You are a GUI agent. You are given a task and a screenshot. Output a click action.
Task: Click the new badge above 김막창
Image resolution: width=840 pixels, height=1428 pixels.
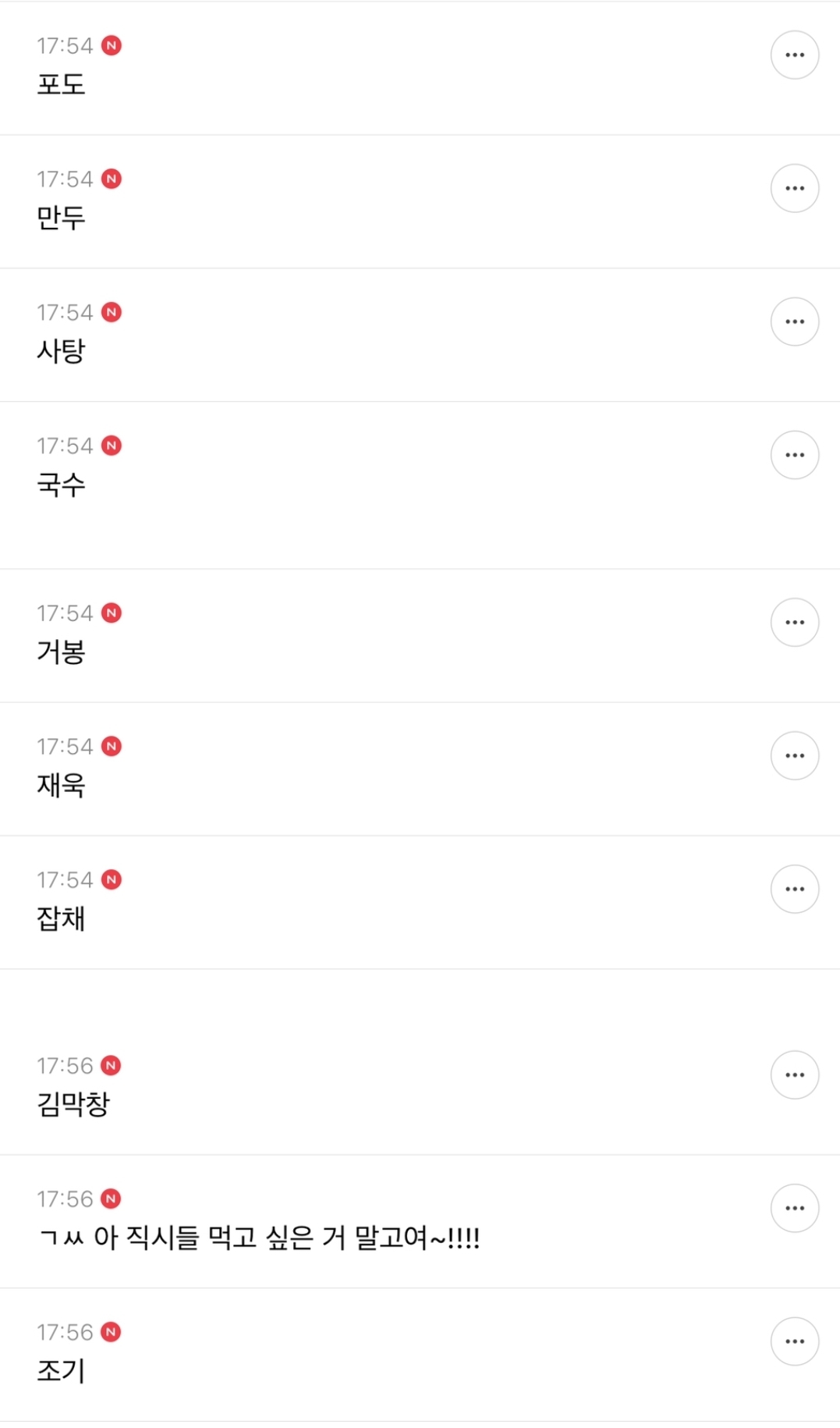tap(112, 1066)
